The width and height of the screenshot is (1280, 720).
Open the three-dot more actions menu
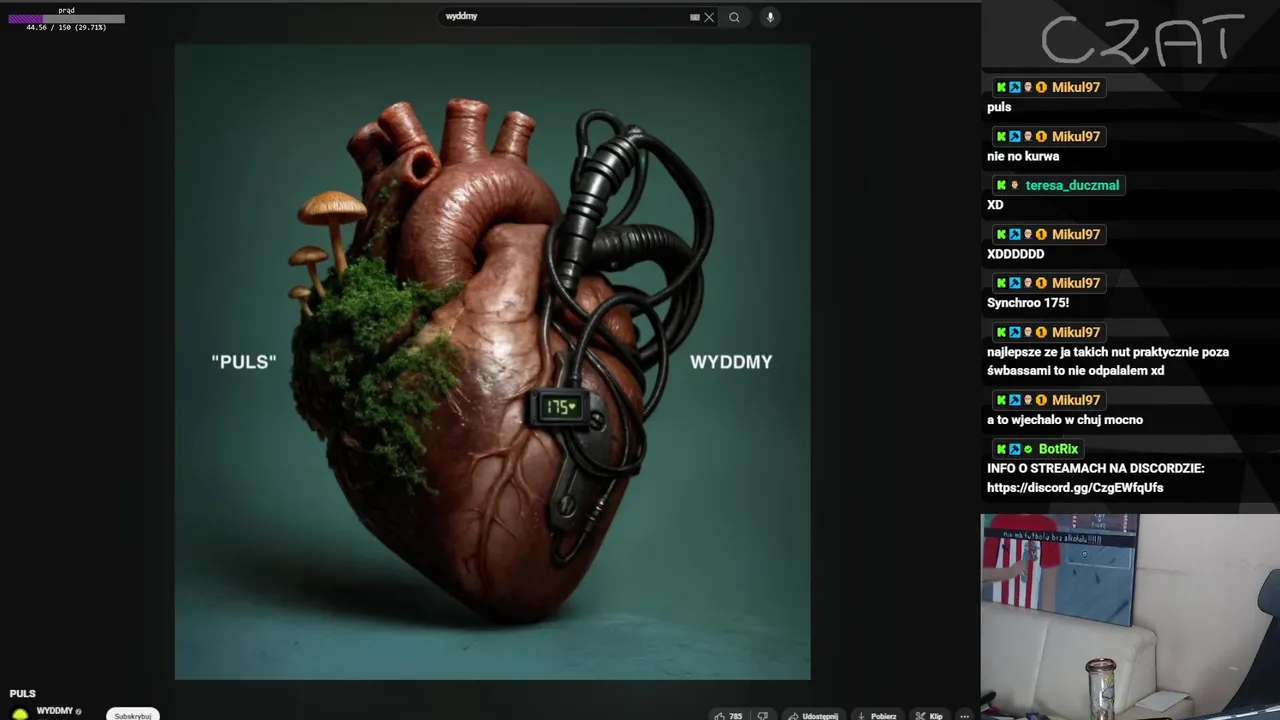point(964,716)
